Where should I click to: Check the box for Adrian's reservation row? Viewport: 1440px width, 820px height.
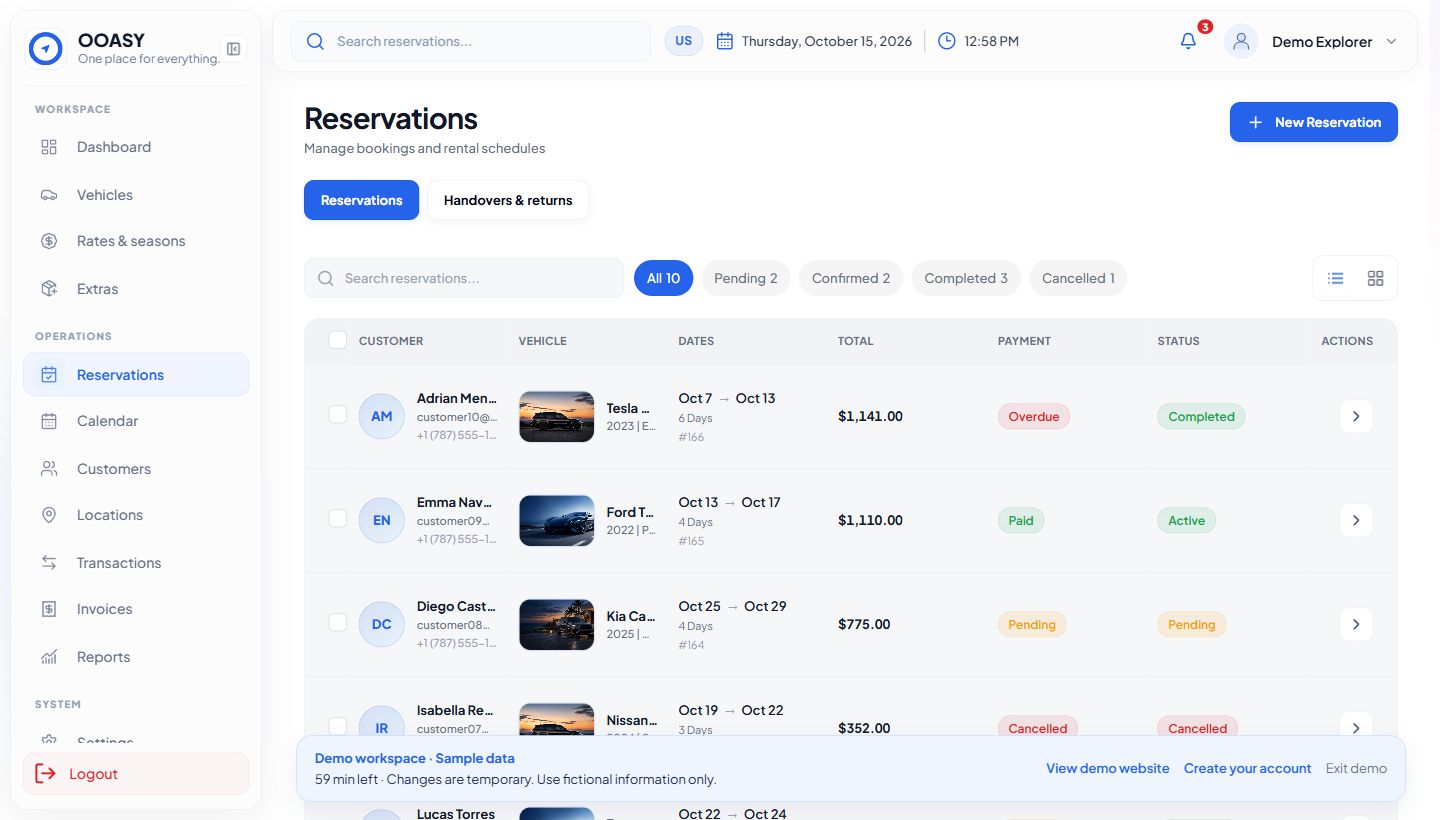pos(338,414)
